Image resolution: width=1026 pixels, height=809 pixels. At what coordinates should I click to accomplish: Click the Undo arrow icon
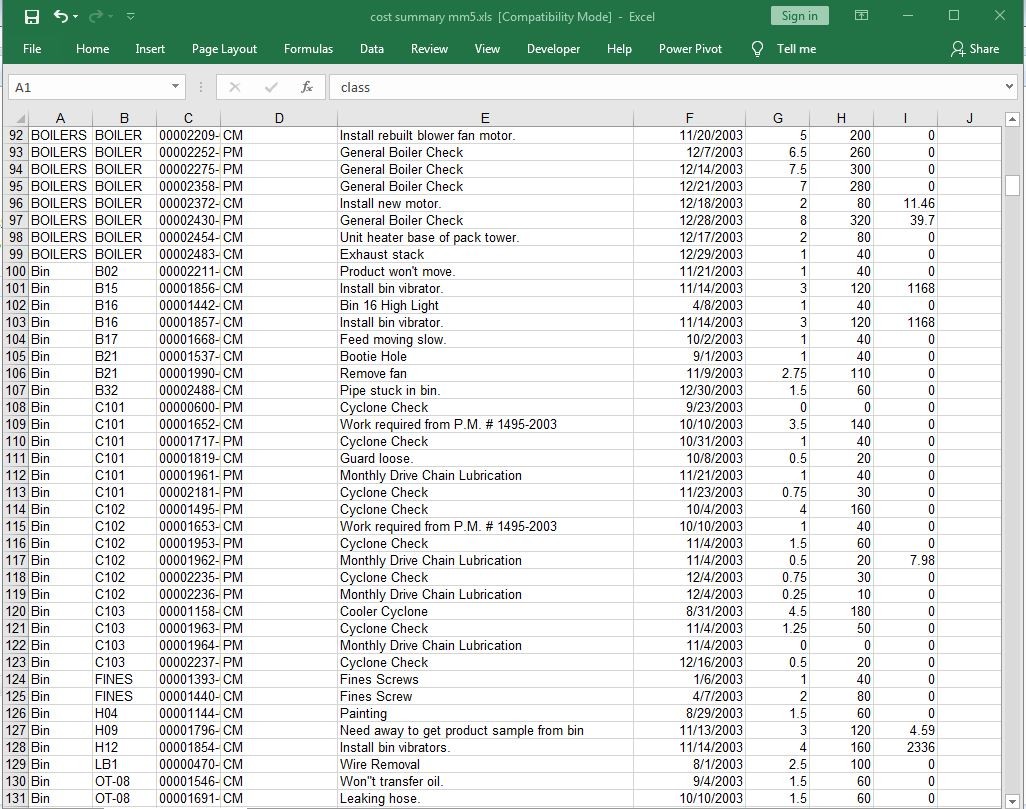point(62,16)
